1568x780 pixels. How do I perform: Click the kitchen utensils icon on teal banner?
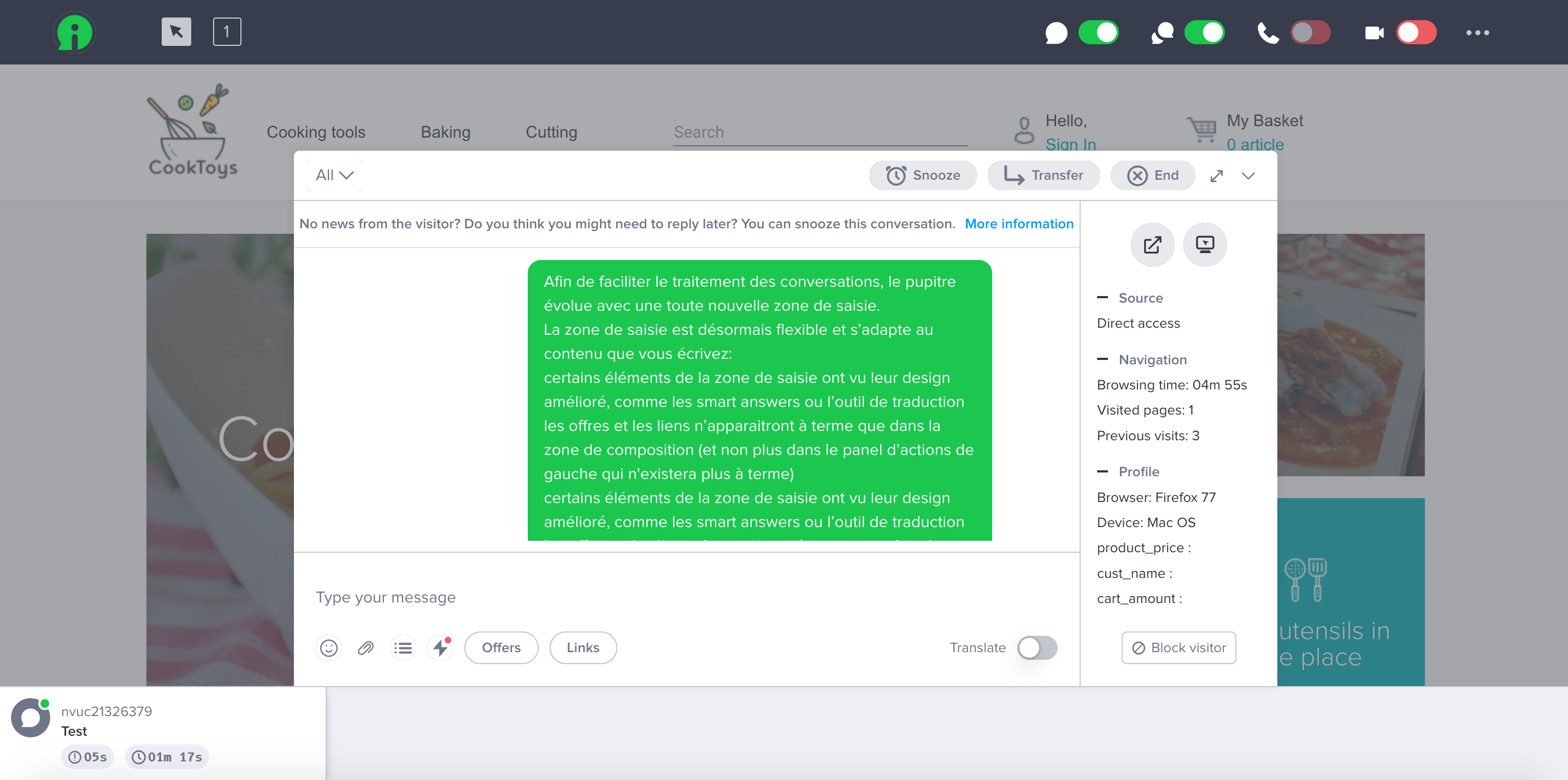1306,580
